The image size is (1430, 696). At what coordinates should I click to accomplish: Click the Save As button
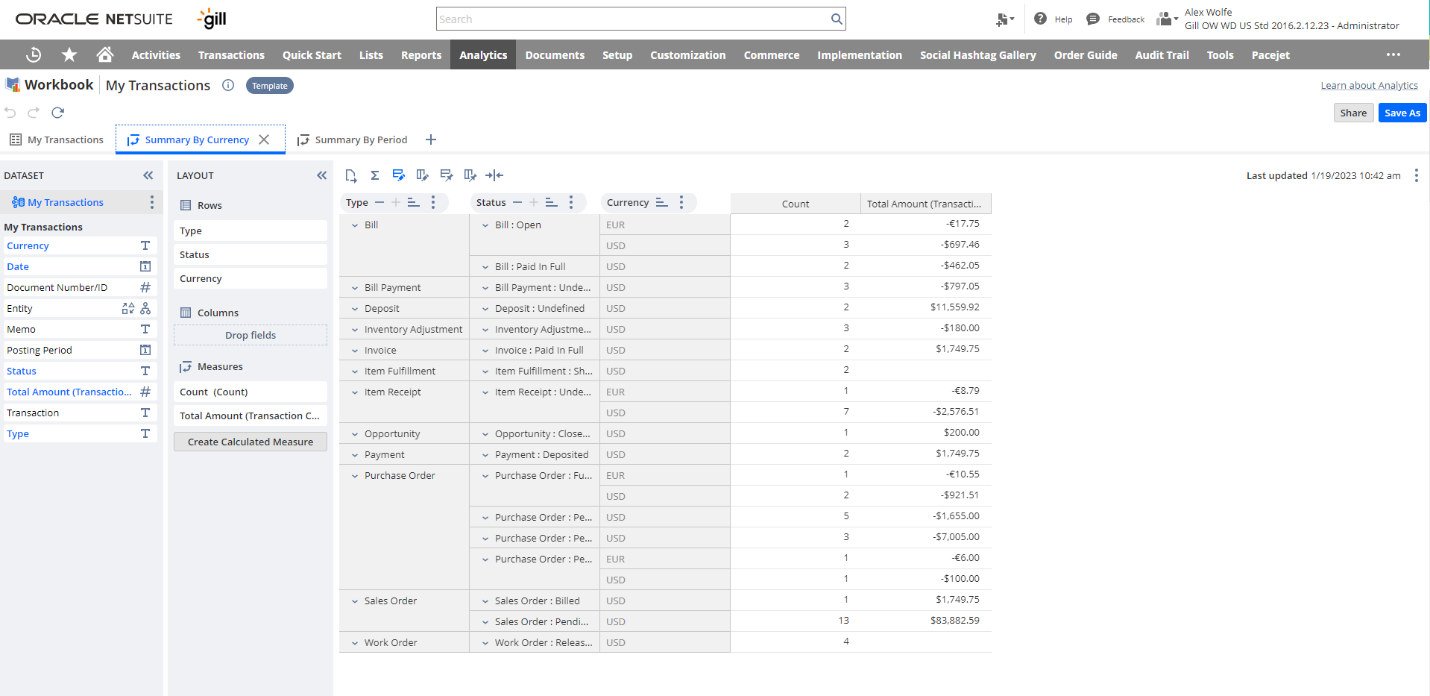[1401, 113]
